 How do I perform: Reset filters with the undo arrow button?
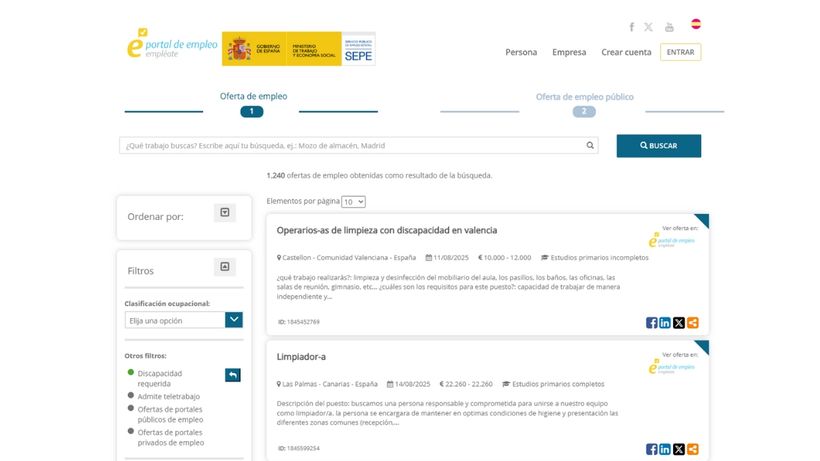232,375
